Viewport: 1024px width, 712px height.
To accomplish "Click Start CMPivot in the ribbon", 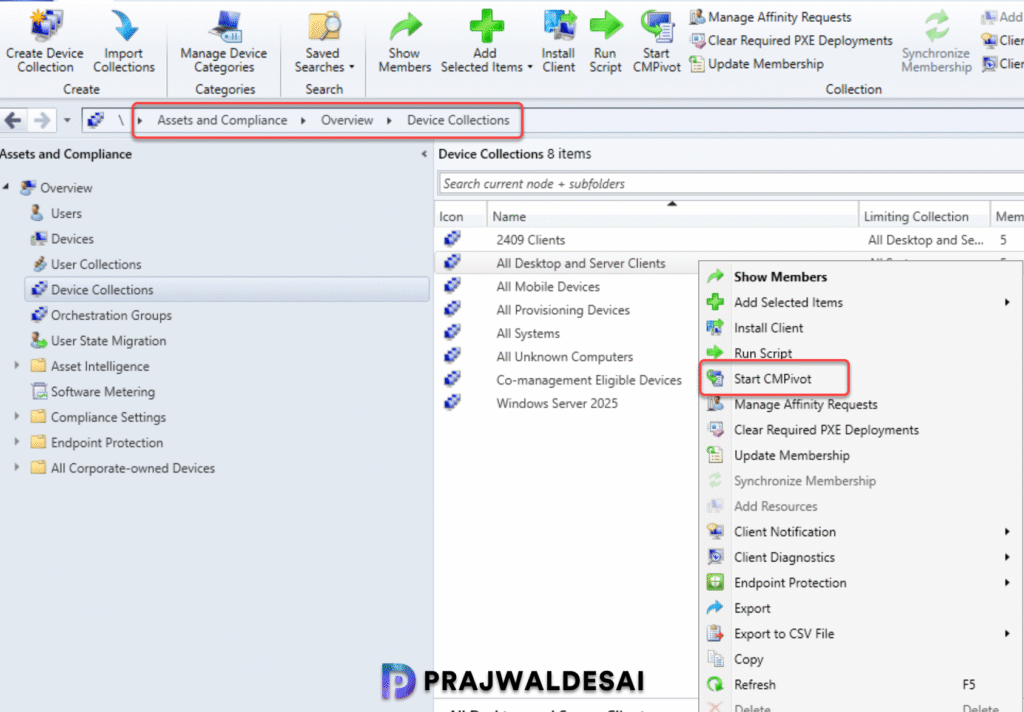I will 656,40.
